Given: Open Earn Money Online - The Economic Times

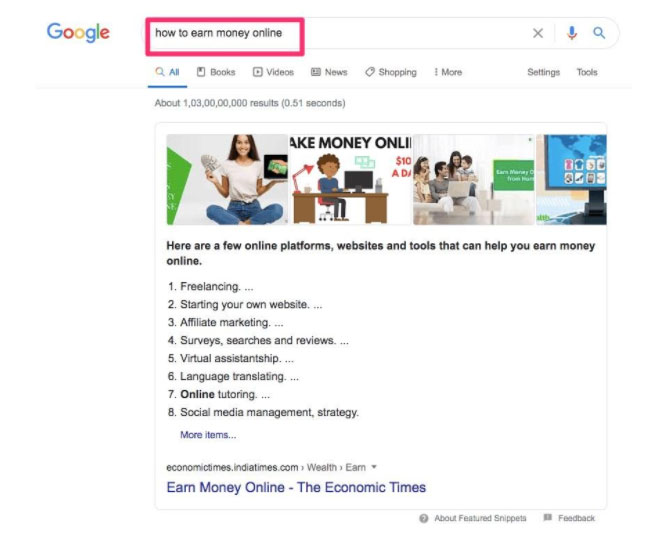Looking at the screenshot, I should tap(296, 487).
